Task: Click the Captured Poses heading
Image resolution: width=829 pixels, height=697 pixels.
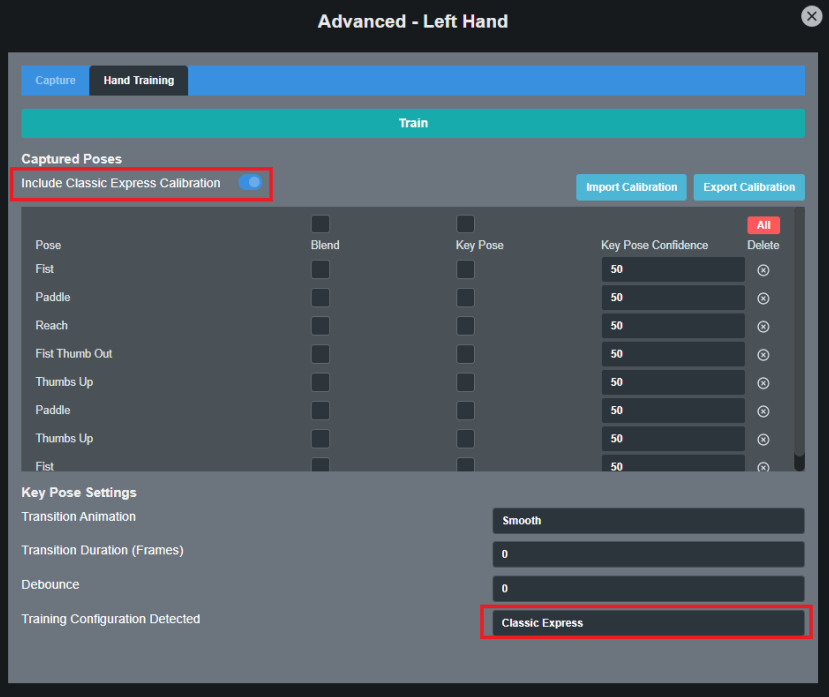Action: (x=71, y=159)
